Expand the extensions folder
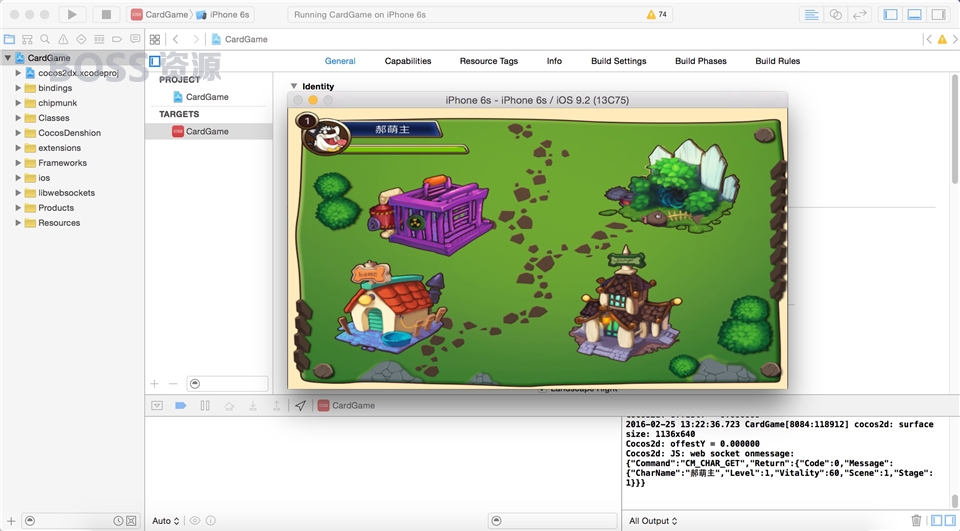Screen dimensions: 960x531 18,148
